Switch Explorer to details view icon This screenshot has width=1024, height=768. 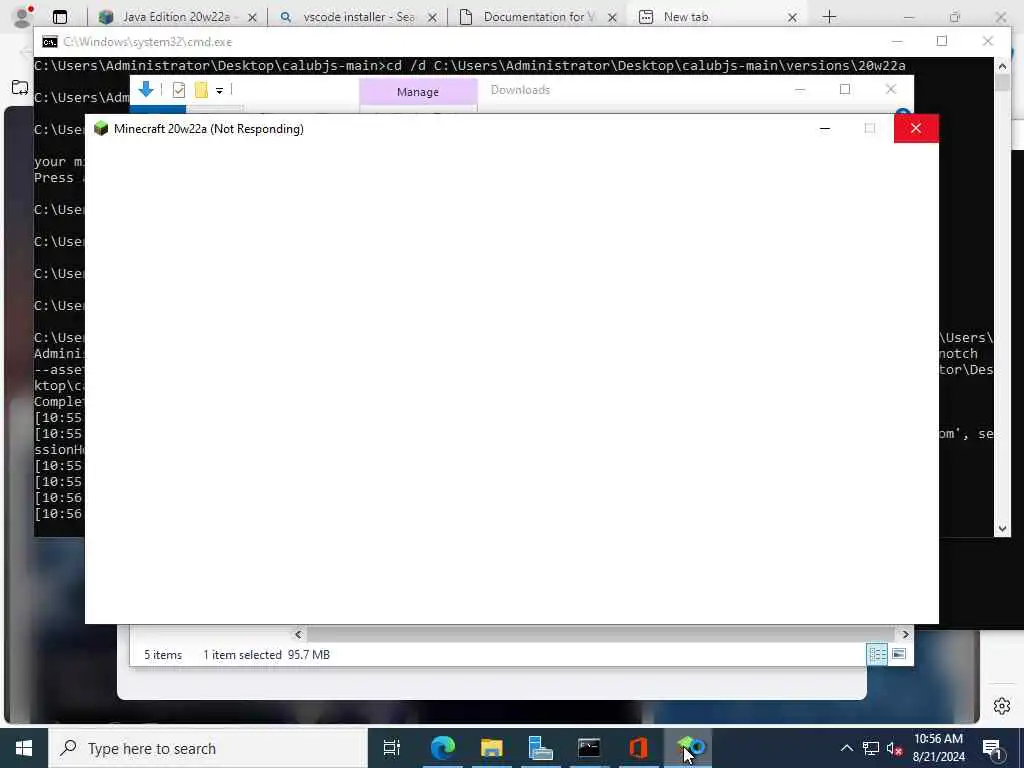pyautogui.click(x=876, y=654)
